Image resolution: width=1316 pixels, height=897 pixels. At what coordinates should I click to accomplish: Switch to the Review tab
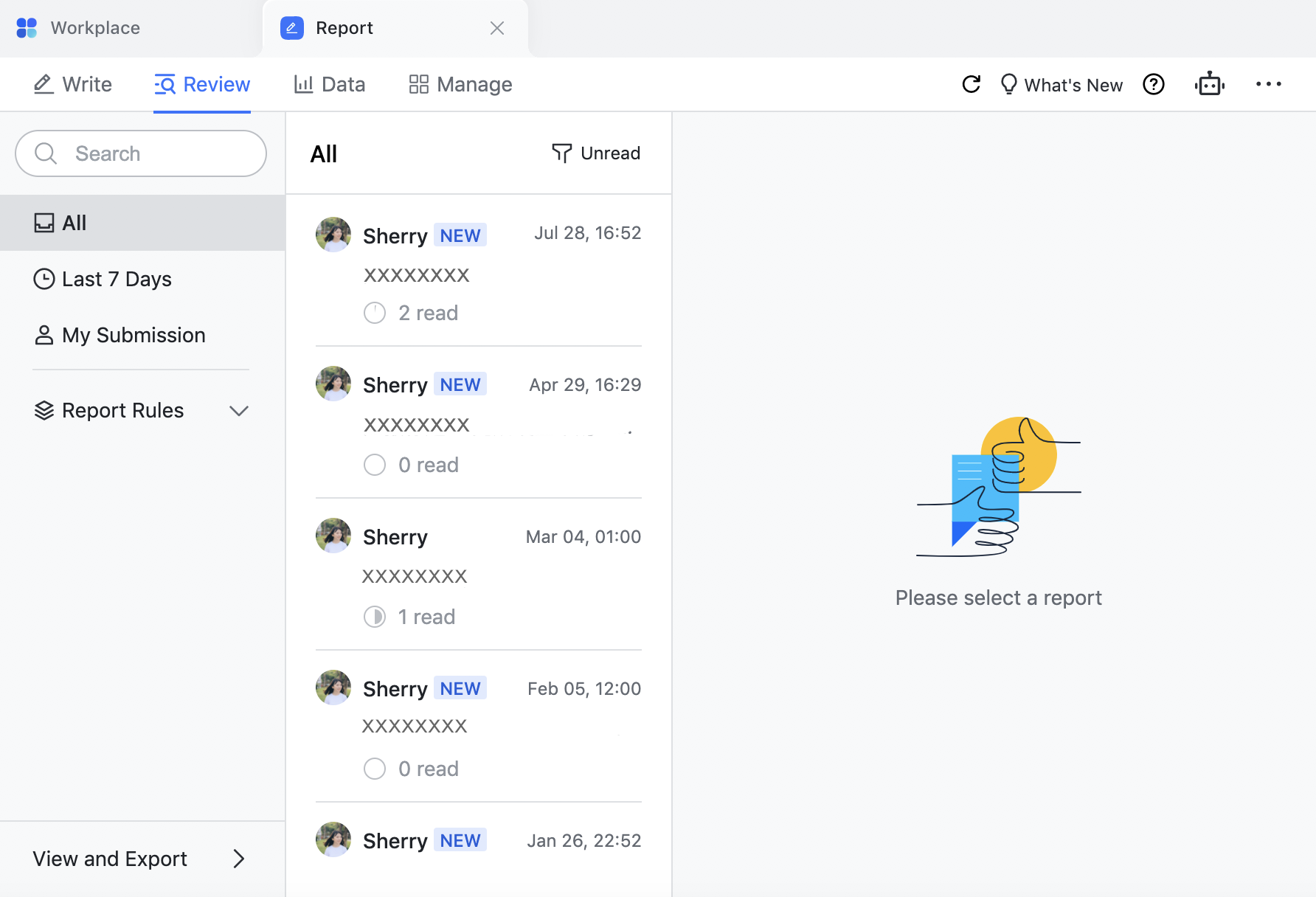[x=202, y=84]
